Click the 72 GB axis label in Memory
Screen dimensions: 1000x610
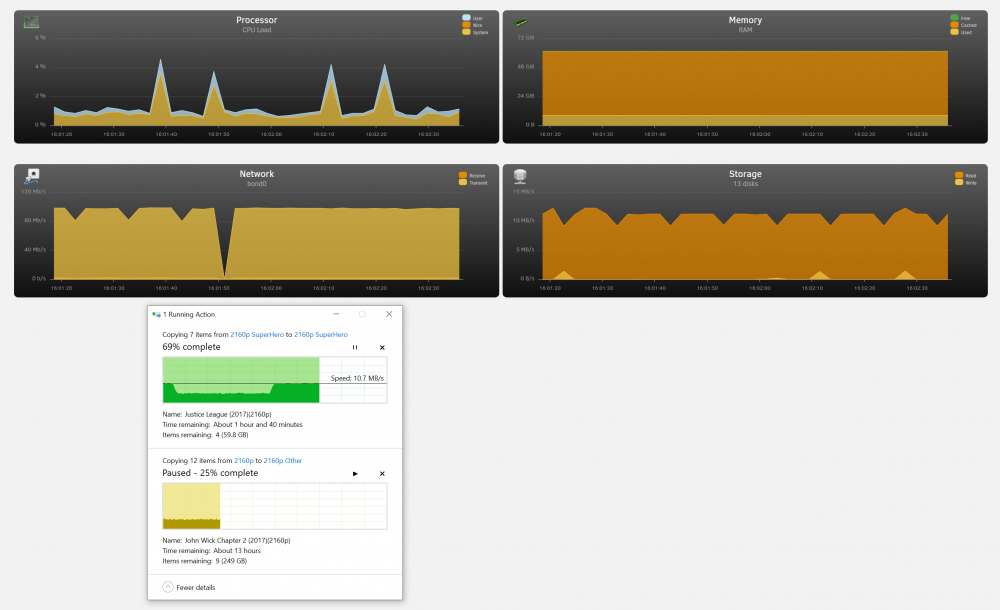[526, 38]
